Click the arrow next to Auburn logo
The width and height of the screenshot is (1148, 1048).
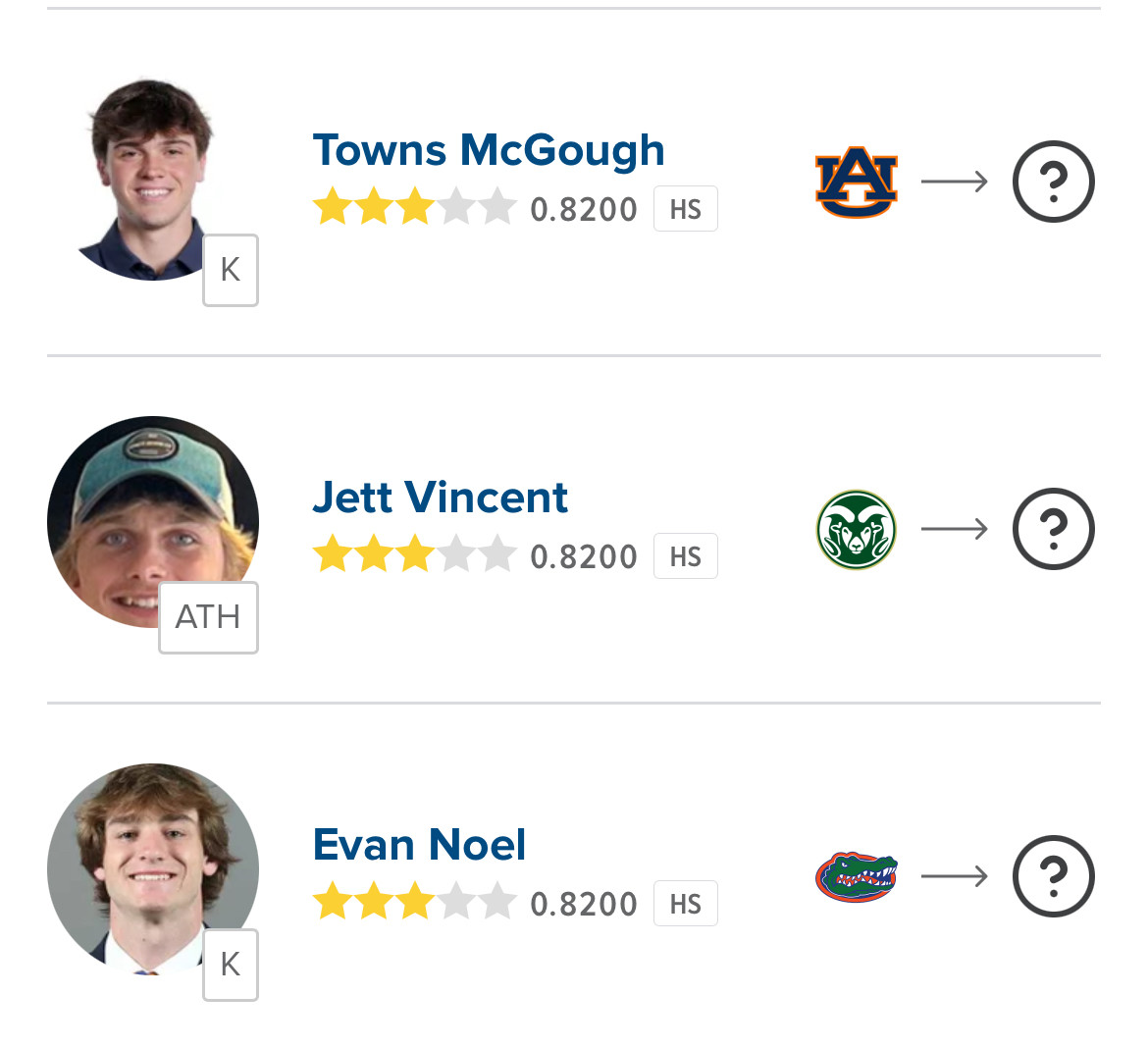(954, 182)
